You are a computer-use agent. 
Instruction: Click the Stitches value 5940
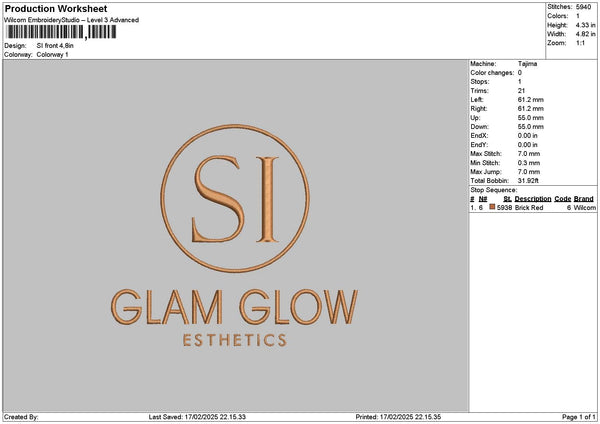coord(584,7)
